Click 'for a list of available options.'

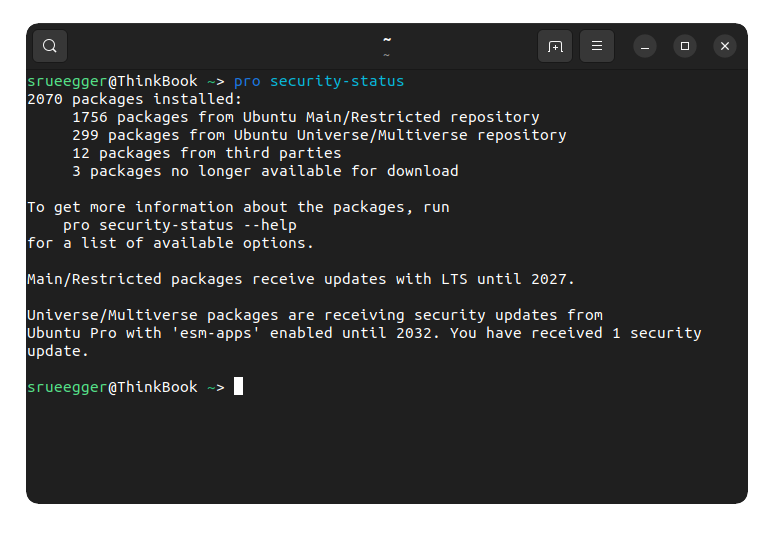point(170,243)
